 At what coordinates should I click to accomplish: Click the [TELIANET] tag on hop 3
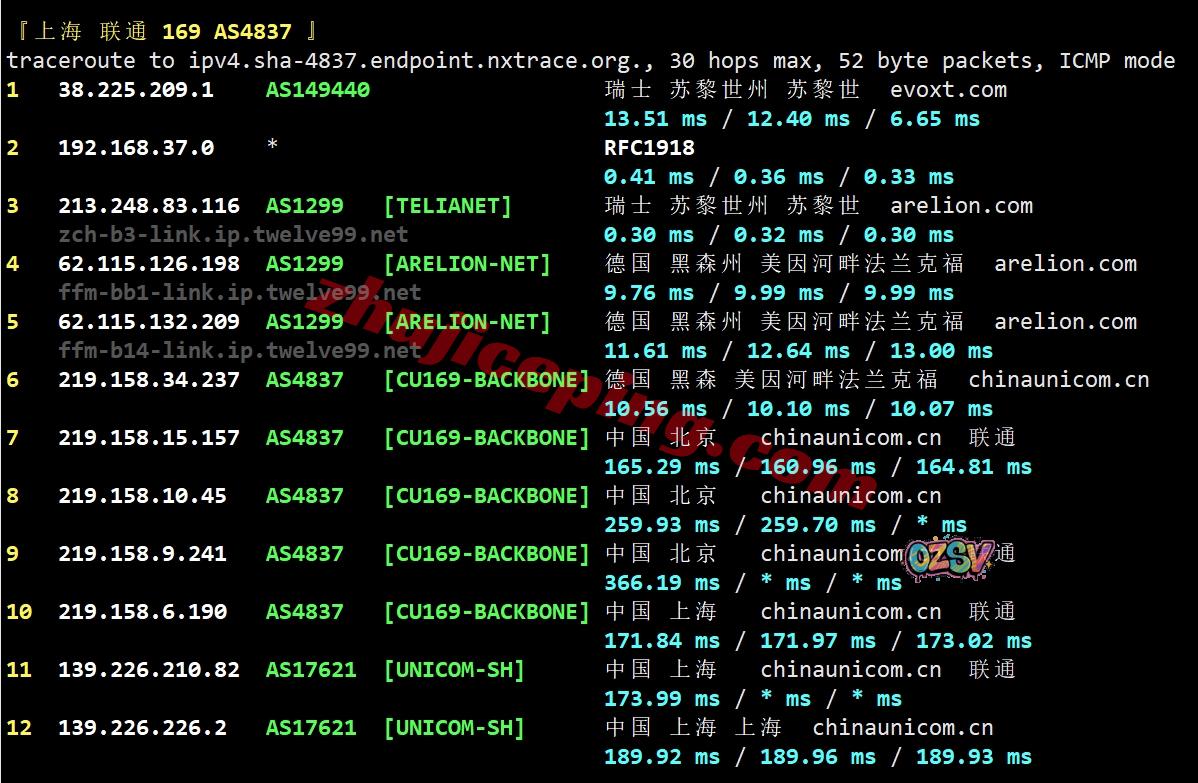[x=447, y=206]
